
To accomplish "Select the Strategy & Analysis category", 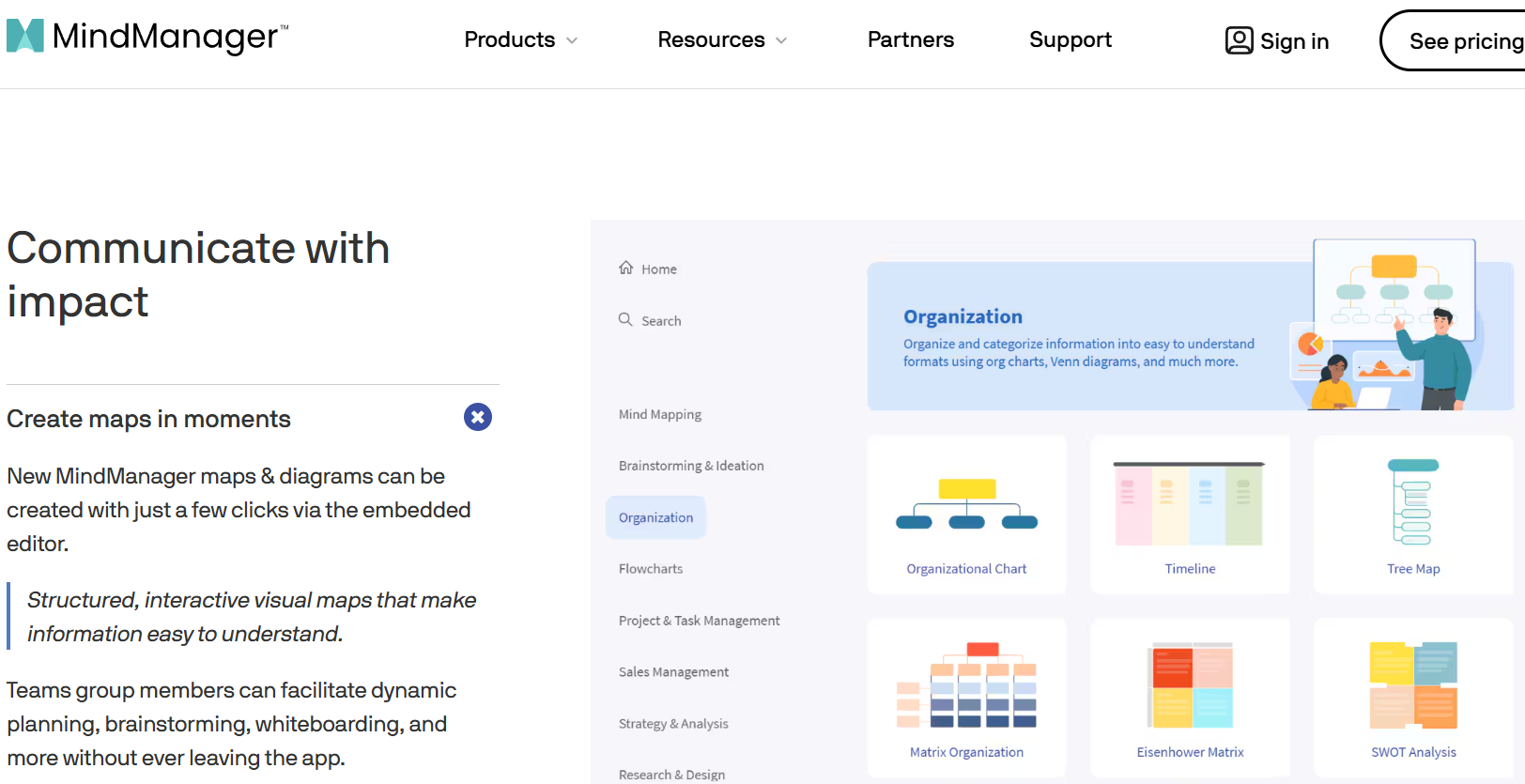I will point(673,724).
